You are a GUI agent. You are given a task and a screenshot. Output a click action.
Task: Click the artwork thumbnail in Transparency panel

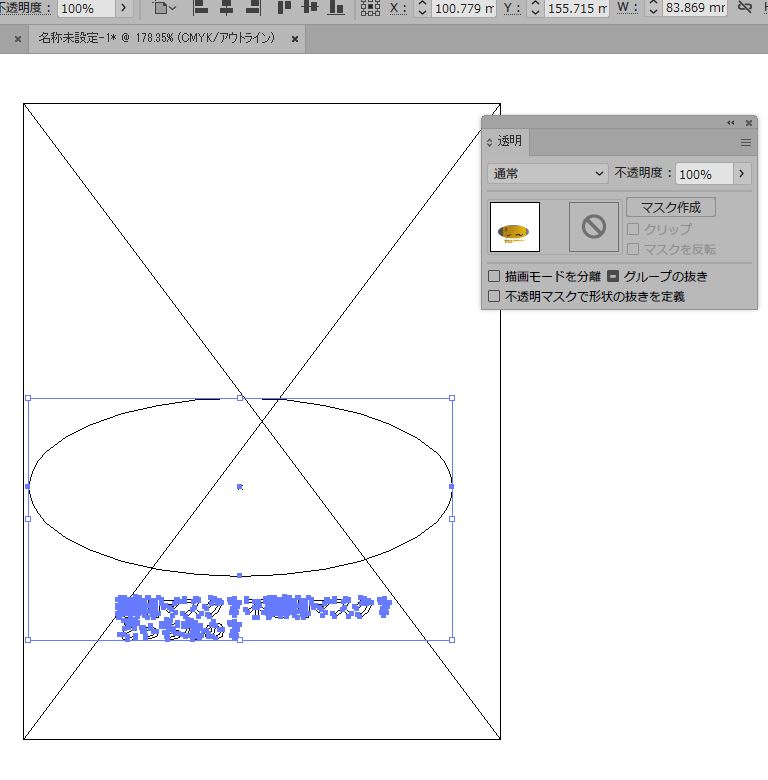coord(515,227)
